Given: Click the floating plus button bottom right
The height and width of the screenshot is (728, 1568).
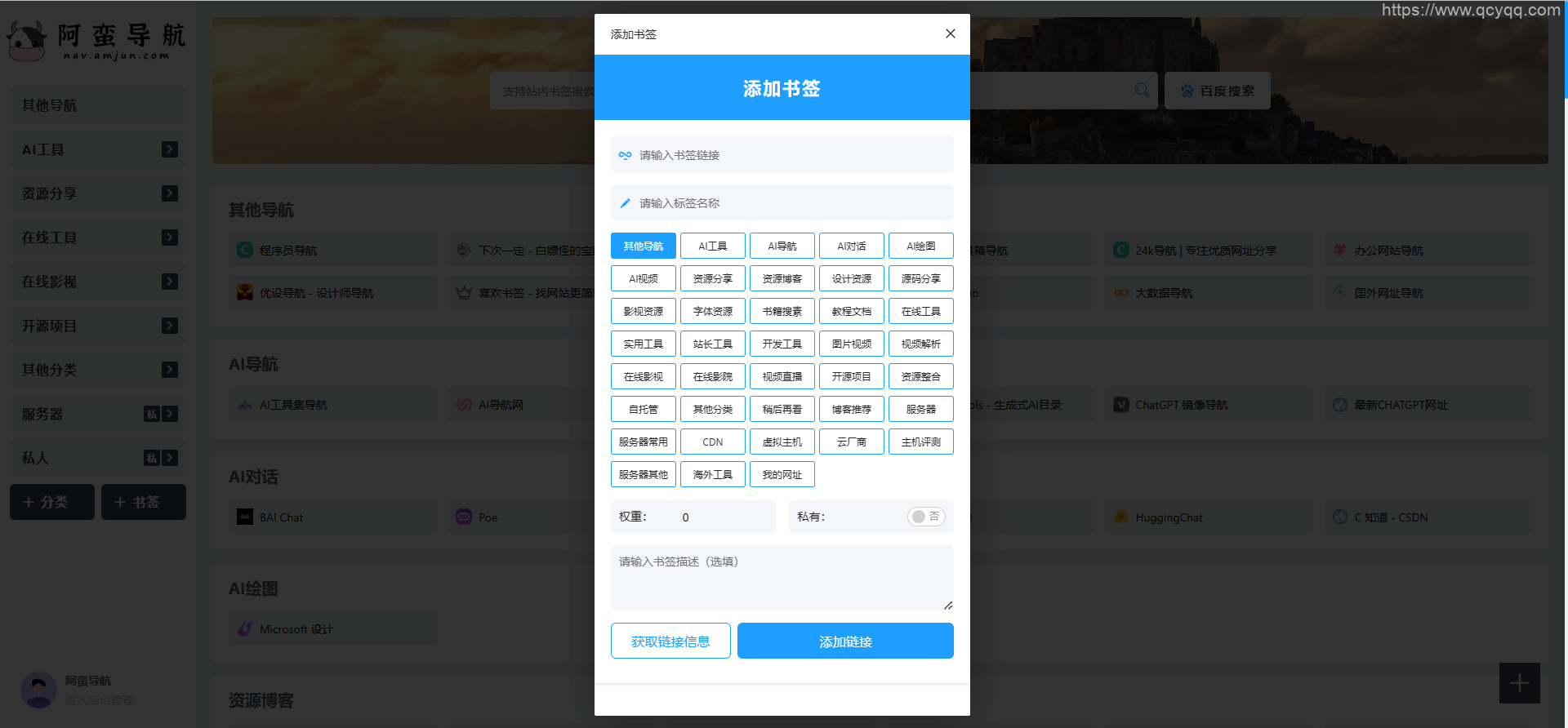Looking at the screenshot, I should [1519, 683].
